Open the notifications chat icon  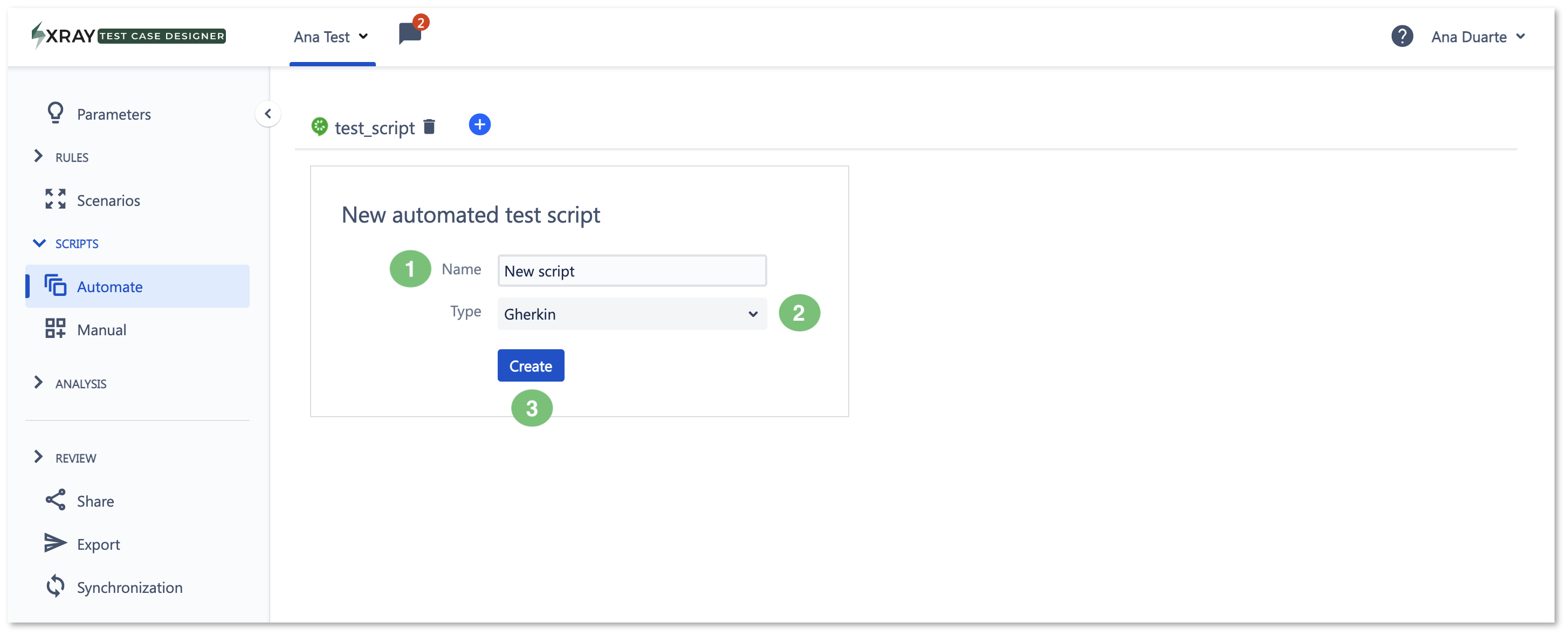tap(410, 33)
